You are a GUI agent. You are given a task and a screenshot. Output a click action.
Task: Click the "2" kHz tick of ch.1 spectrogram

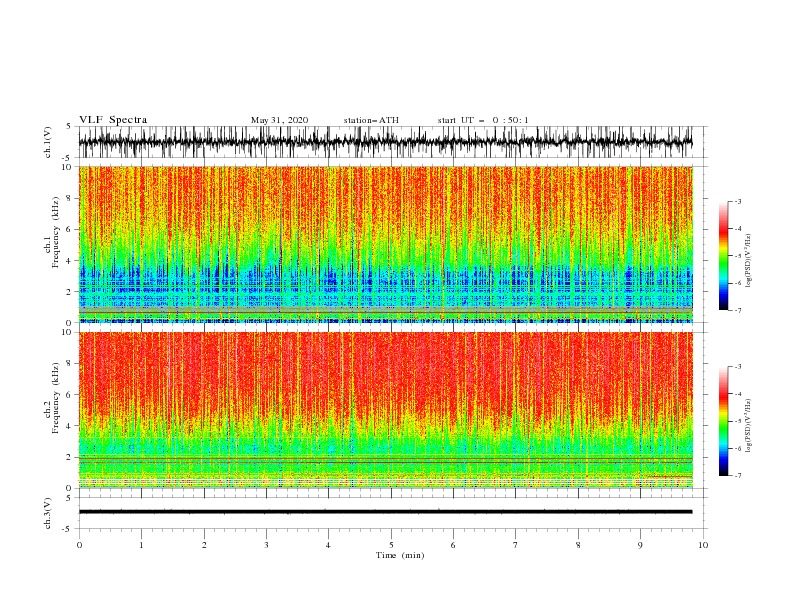(x=70, y=292)
